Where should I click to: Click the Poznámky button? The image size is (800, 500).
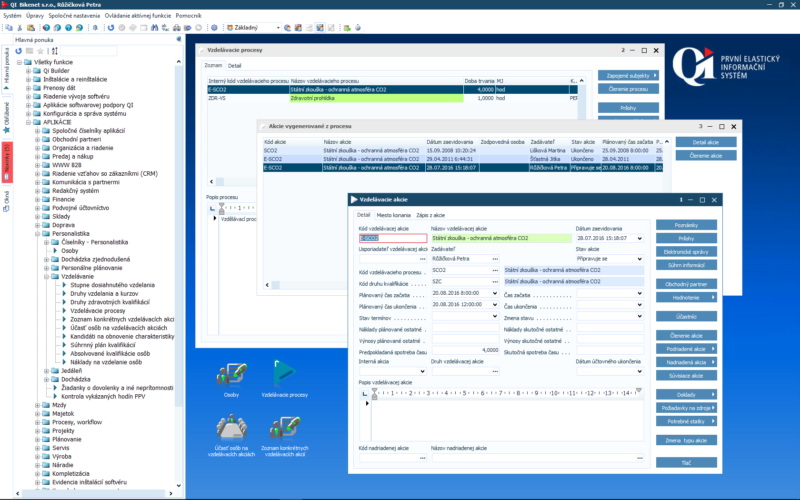pos(686,225)
